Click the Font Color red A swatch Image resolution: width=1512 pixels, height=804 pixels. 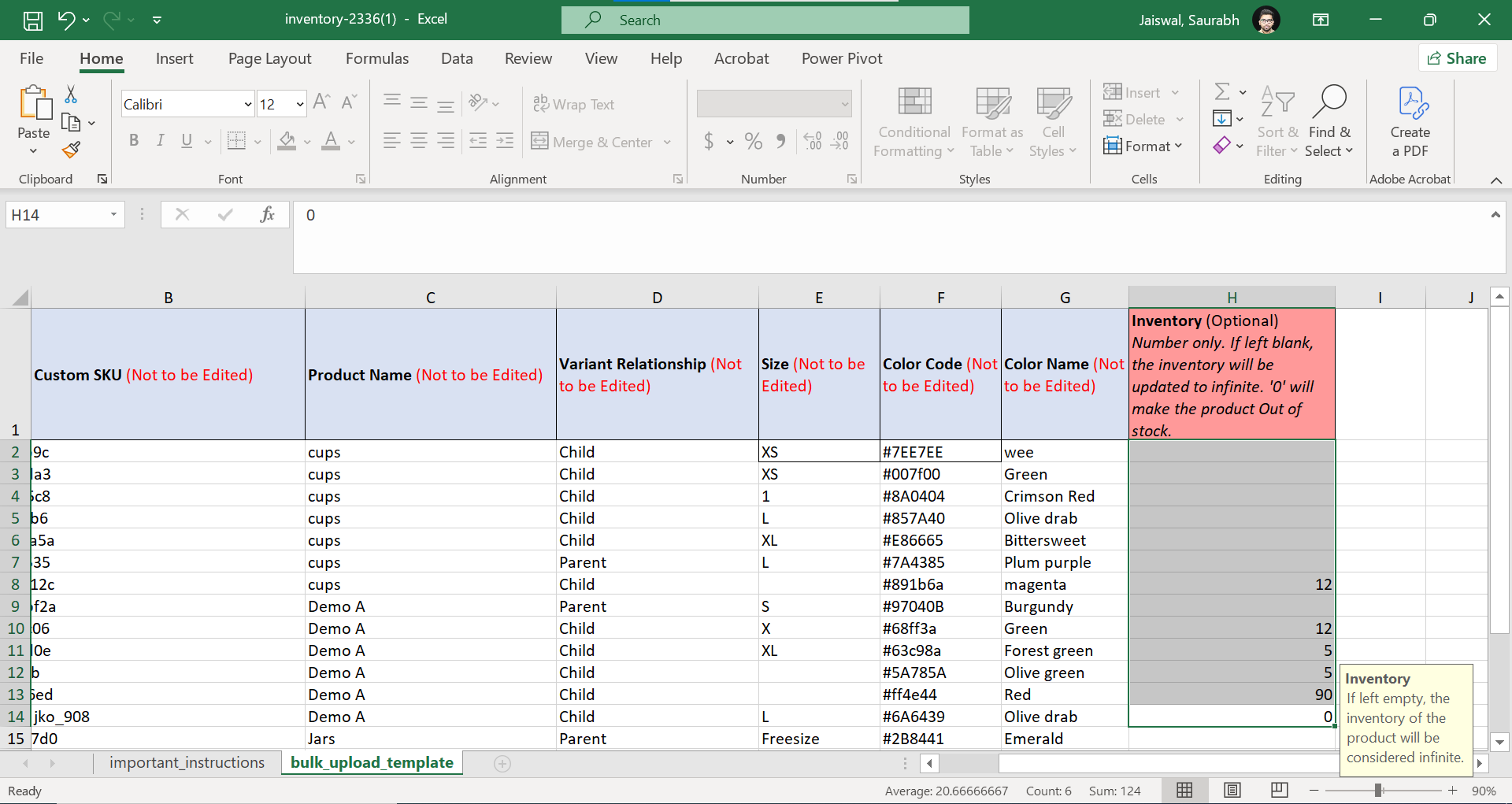tap(332, 141)
